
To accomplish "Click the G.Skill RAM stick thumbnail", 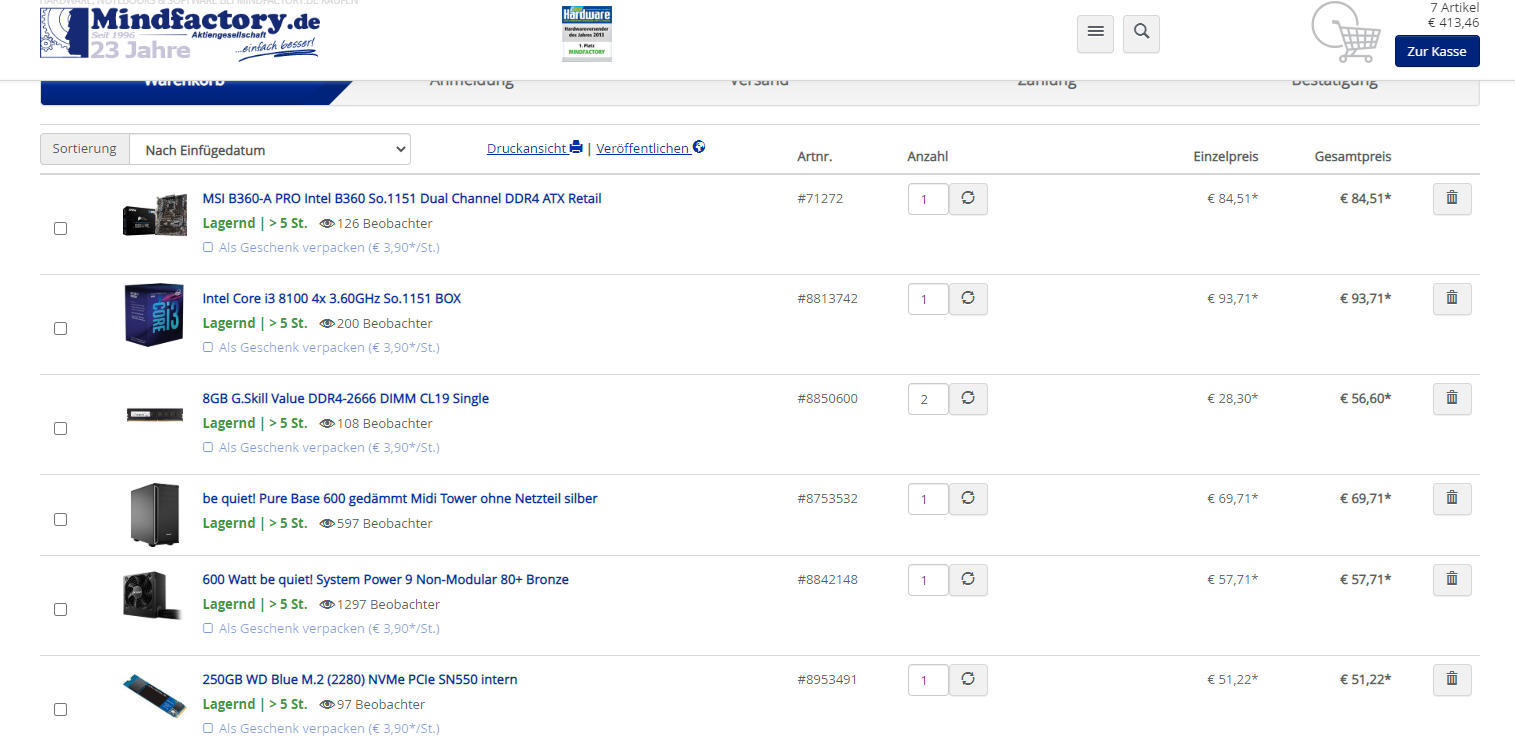I will 154,414.
